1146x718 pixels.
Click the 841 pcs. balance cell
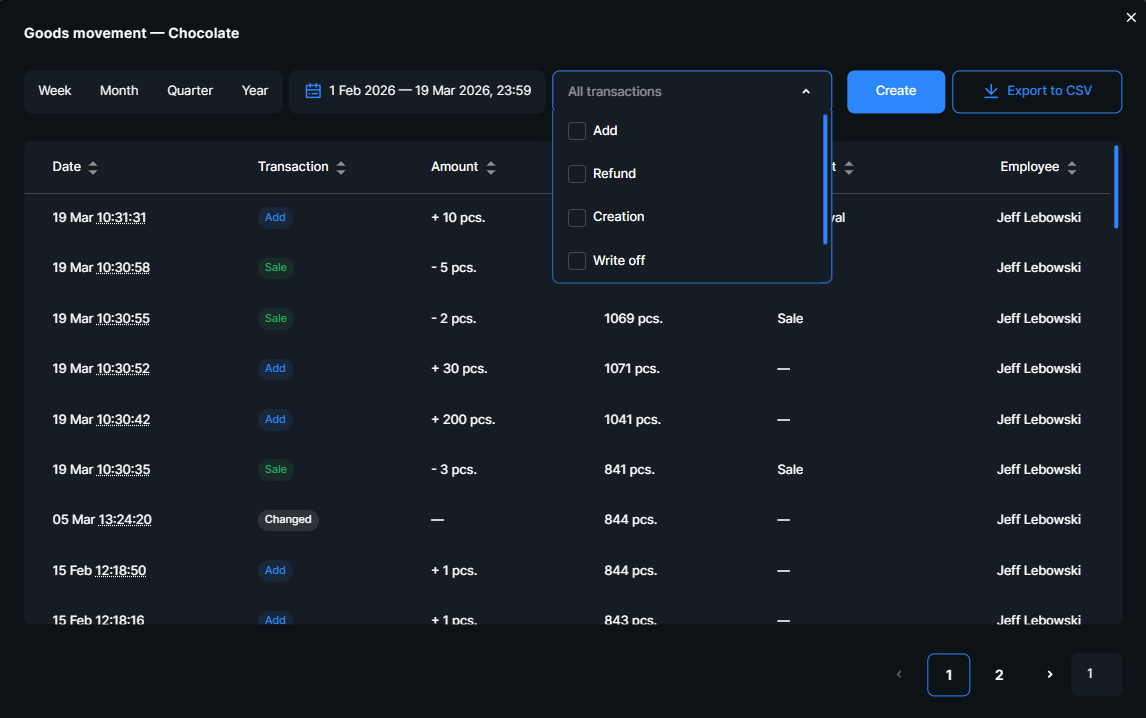click(x=629, y=469)
